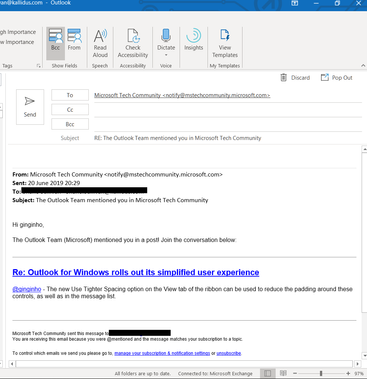Open the To address book button

[70, 95]
